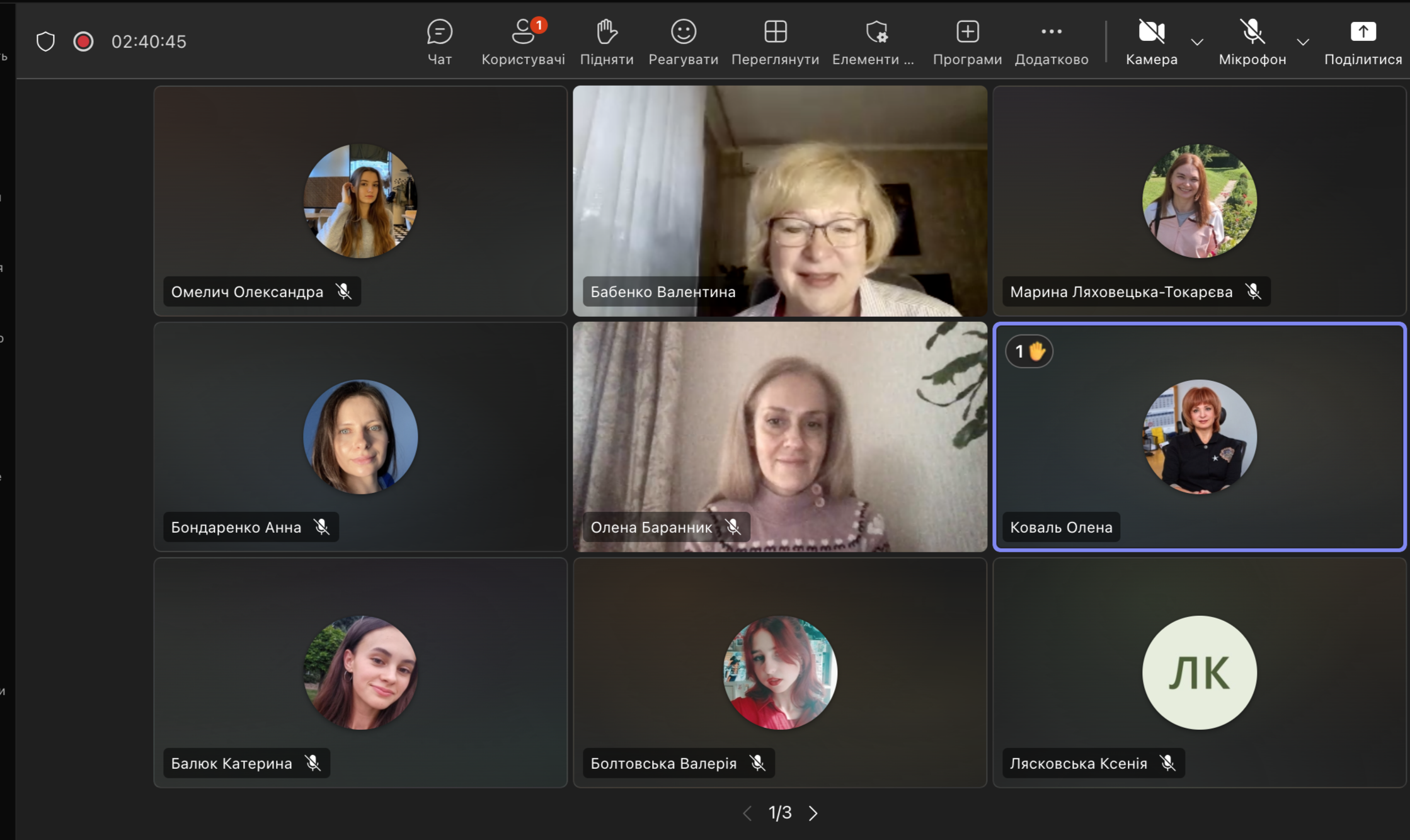Click the recording indicator red dot
The image size is (1410, 840).
(83, 42)
